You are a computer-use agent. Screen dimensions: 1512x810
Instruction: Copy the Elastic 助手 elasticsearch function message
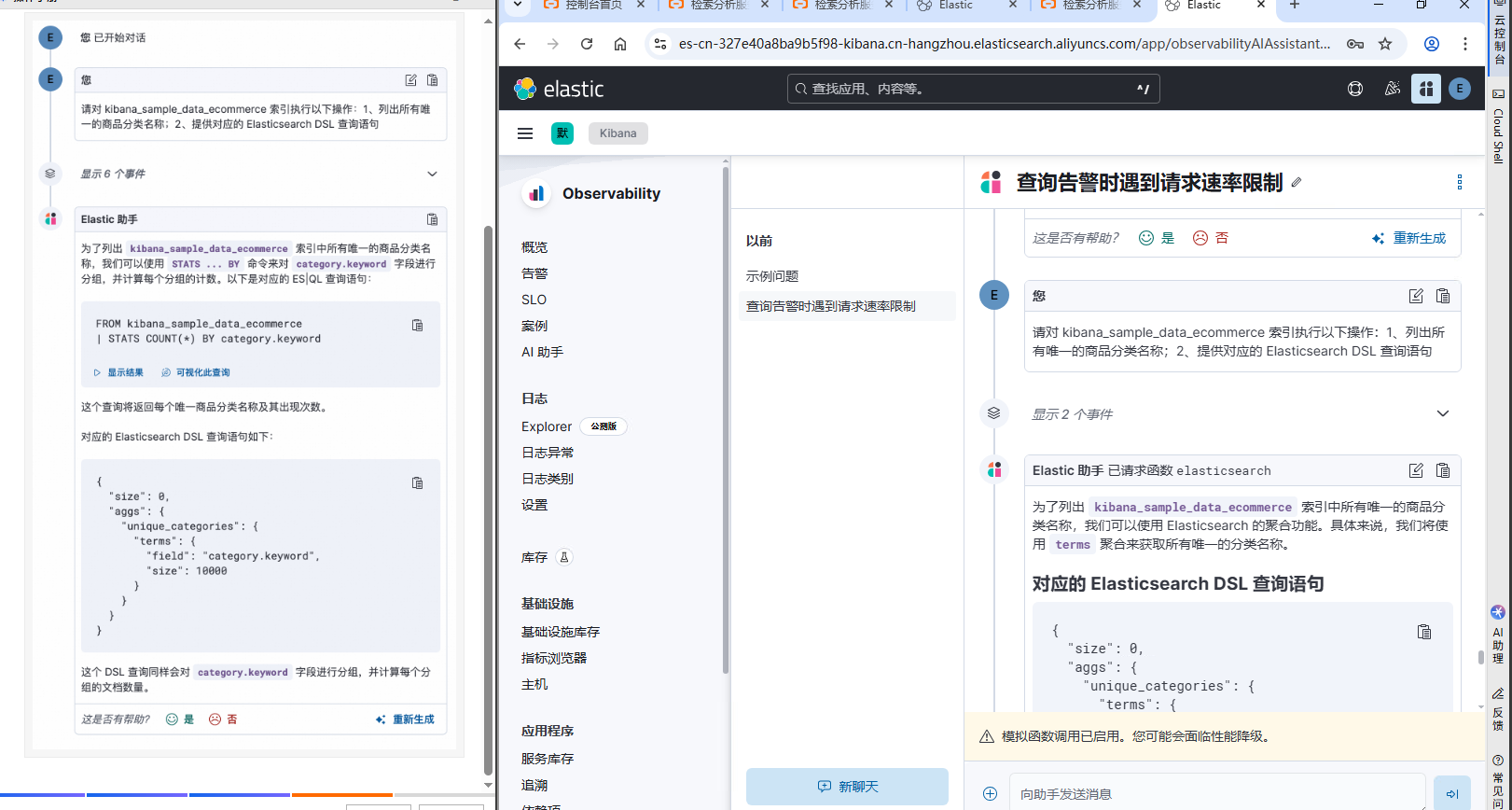pyautogui.click(x=1443, y=470)
